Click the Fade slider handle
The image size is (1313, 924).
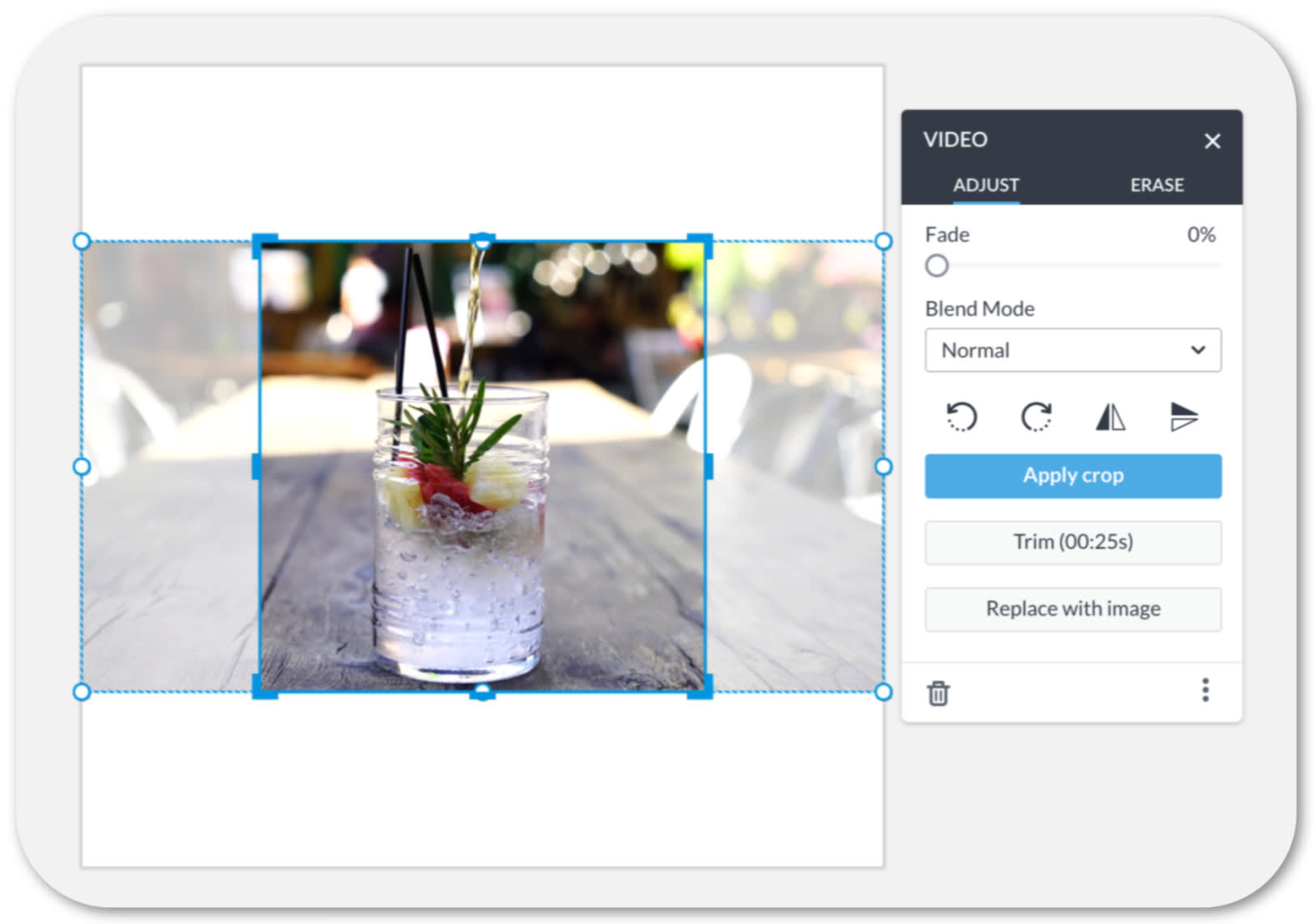pyautogui.click(x=936, y=266)
